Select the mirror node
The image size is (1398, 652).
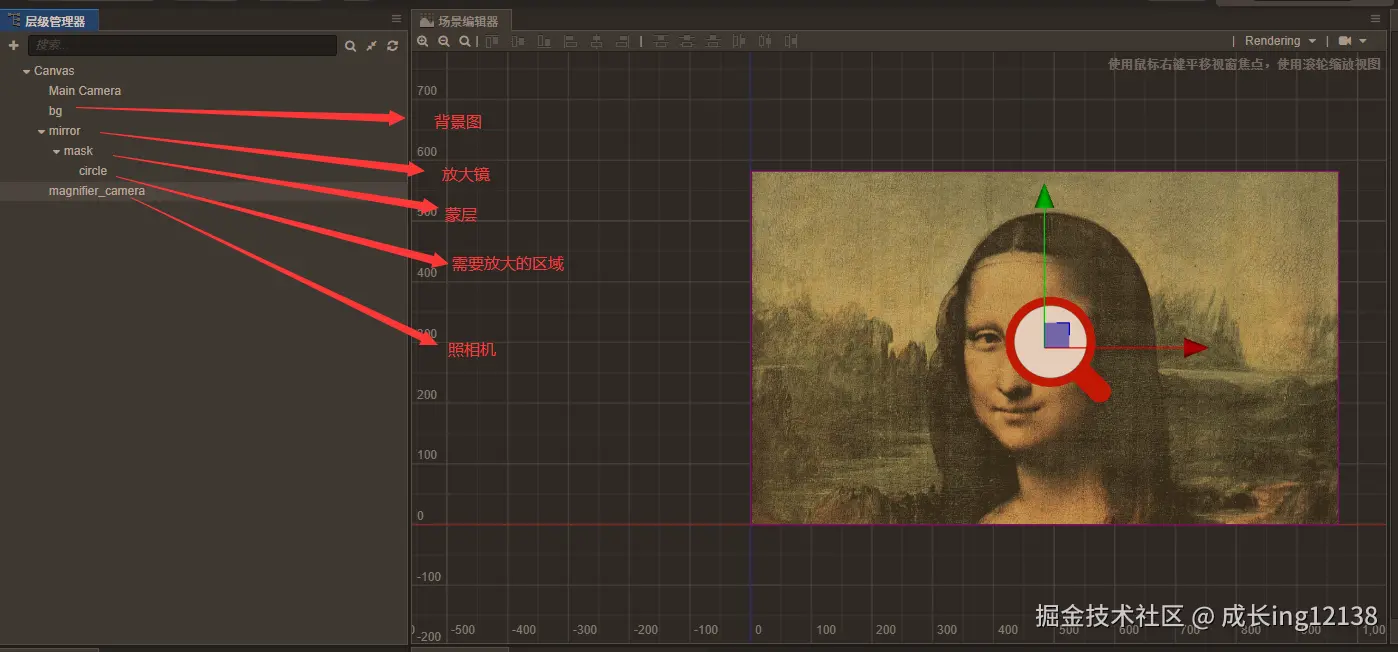click(65, 131)
